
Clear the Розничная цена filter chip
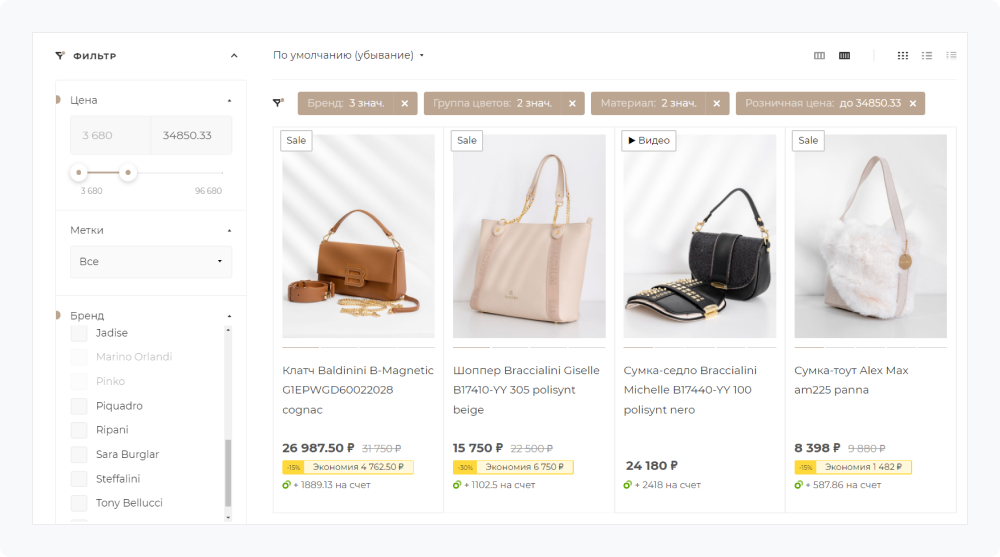(912, 104)
